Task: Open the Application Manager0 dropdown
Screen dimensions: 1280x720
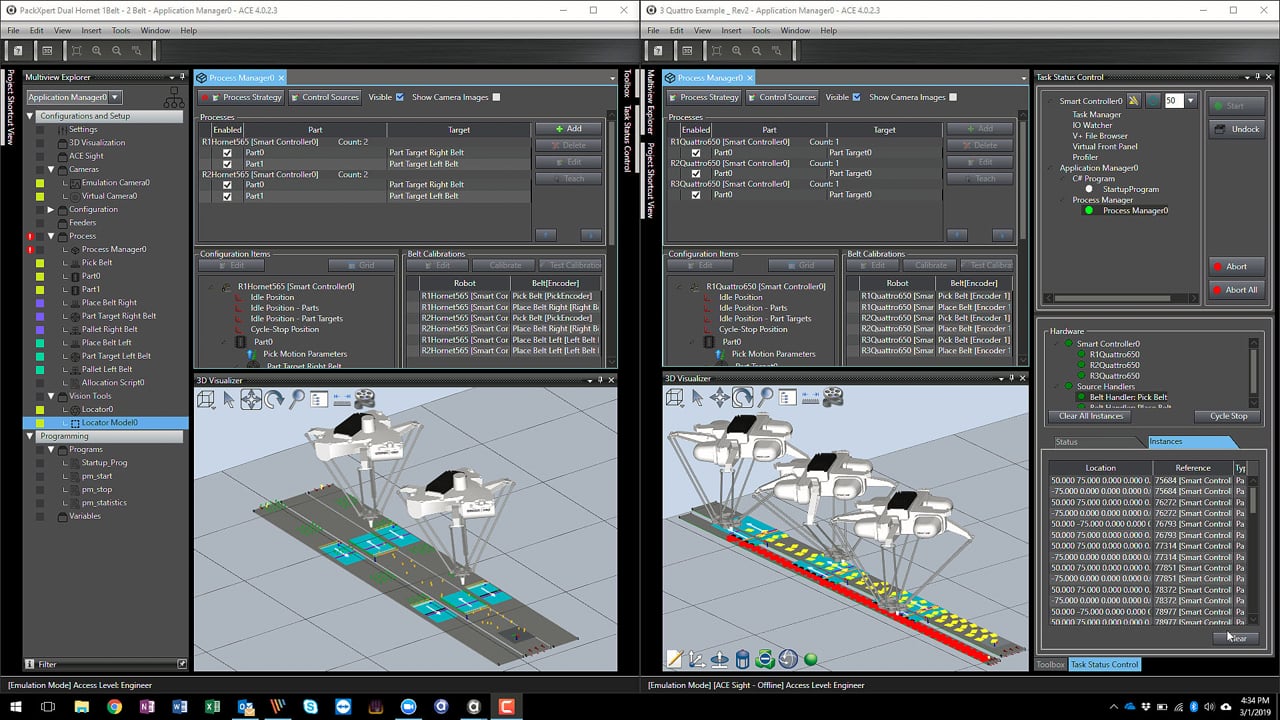Action: [x=116, y=97]
